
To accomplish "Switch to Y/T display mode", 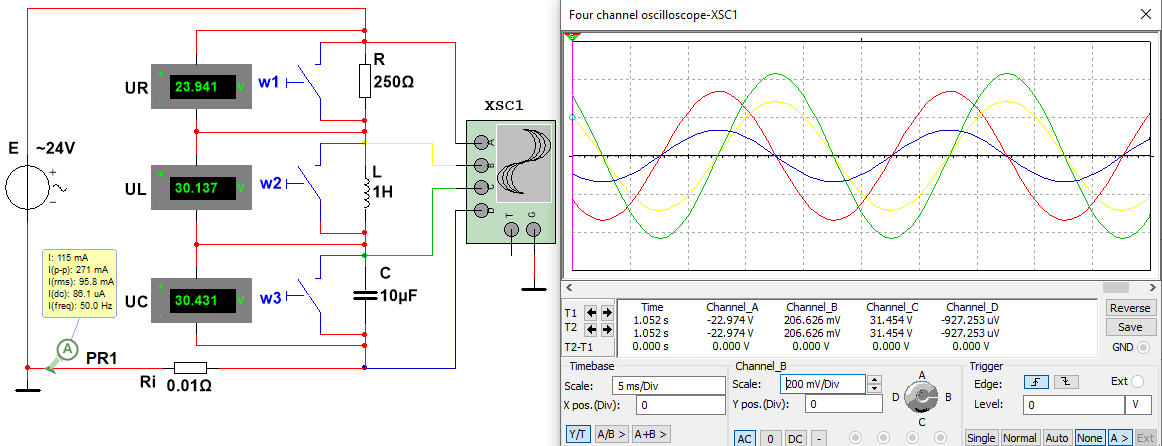I will [x=578, y=434].
